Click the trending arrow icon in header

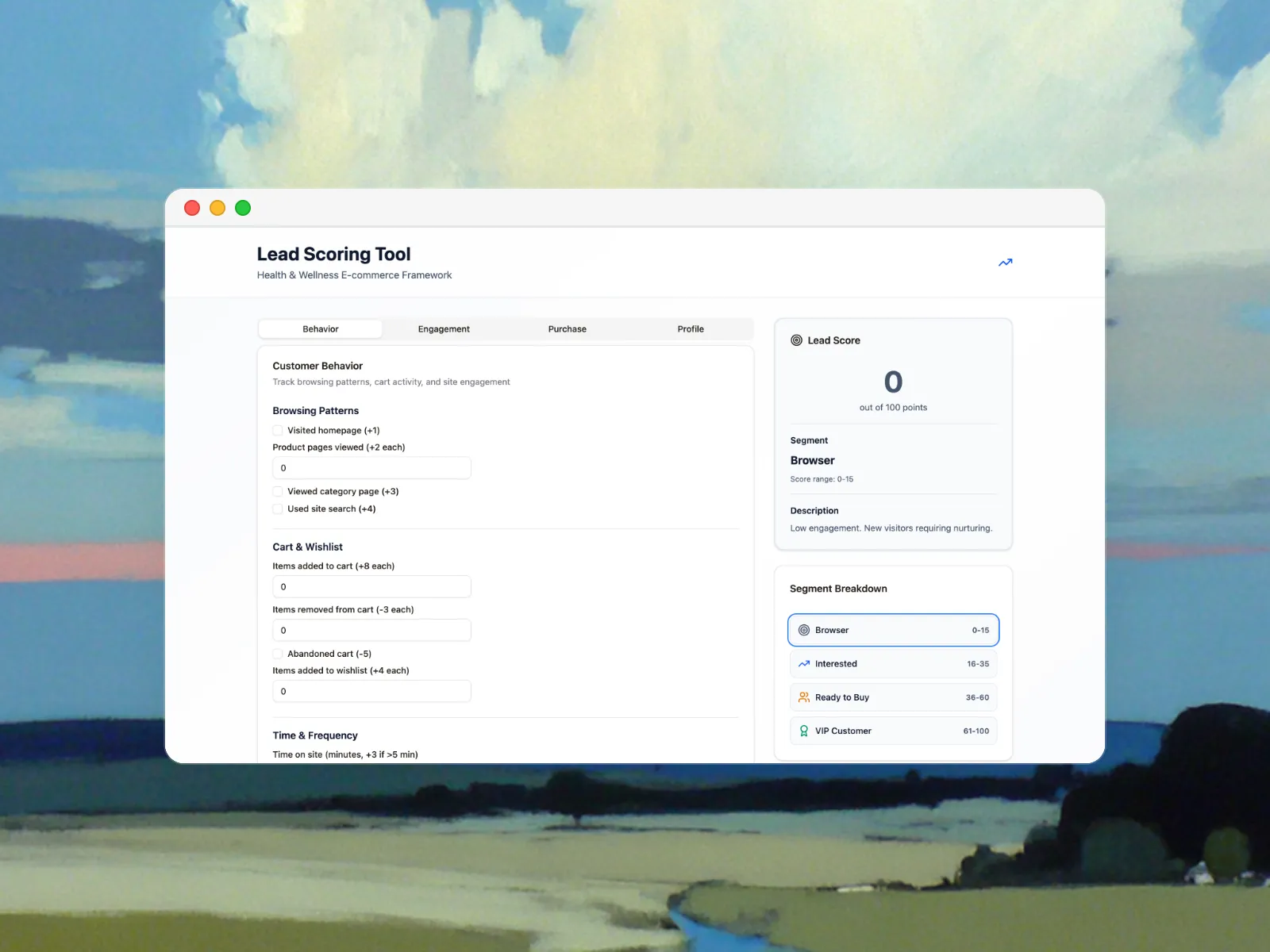pos(1005,263)
